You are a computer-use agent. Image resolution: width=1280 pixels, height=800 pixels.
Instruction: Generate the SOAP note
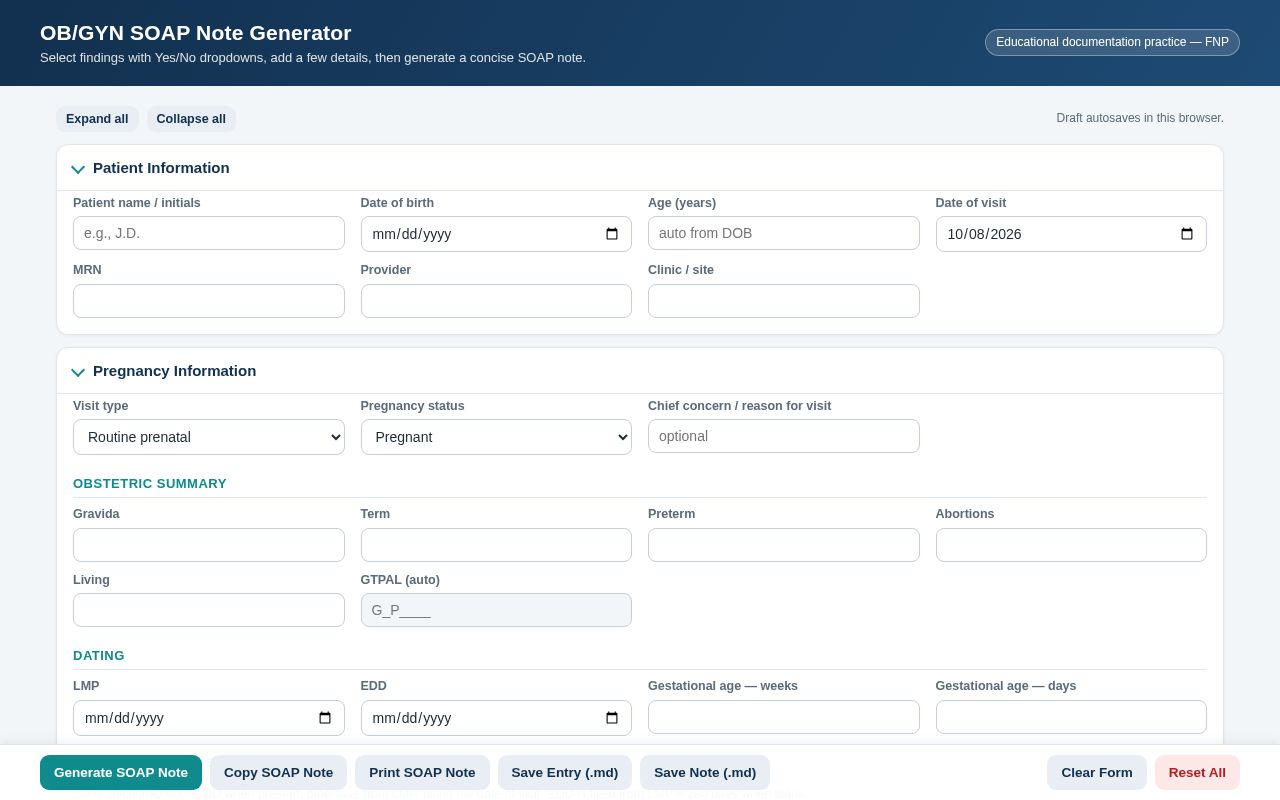tap(121, 772)
